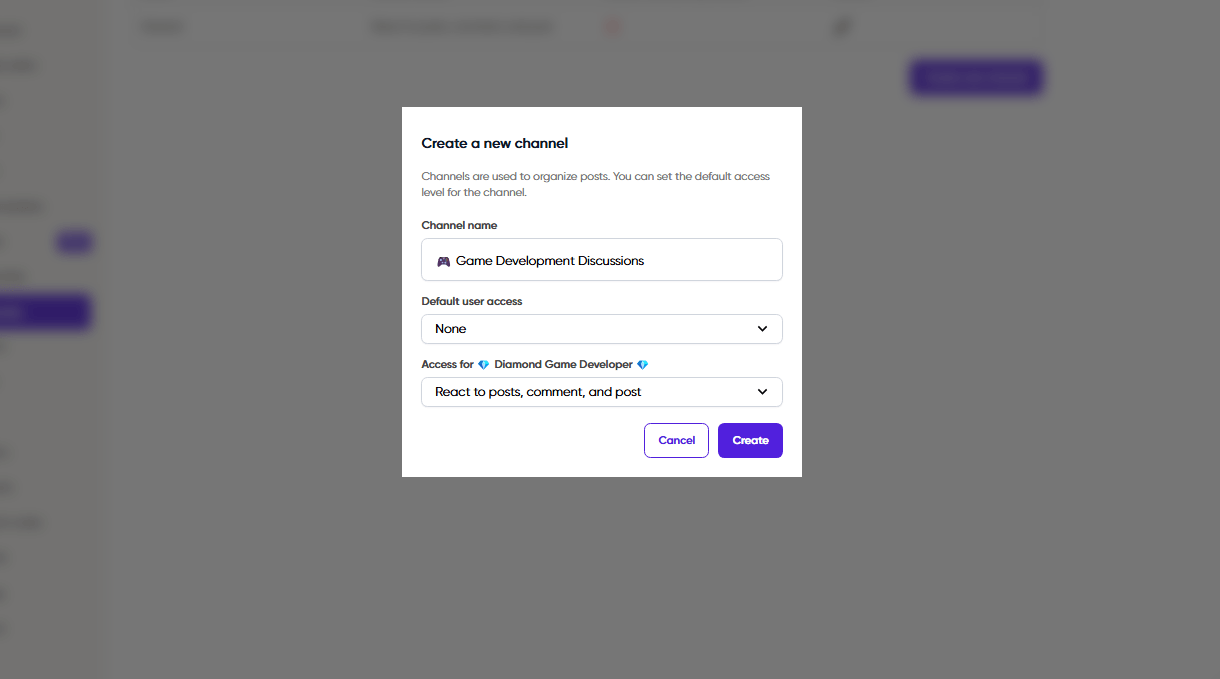
Task: Click the right diamond emoji after Diamond Game Developer
Action: (643, 365)
